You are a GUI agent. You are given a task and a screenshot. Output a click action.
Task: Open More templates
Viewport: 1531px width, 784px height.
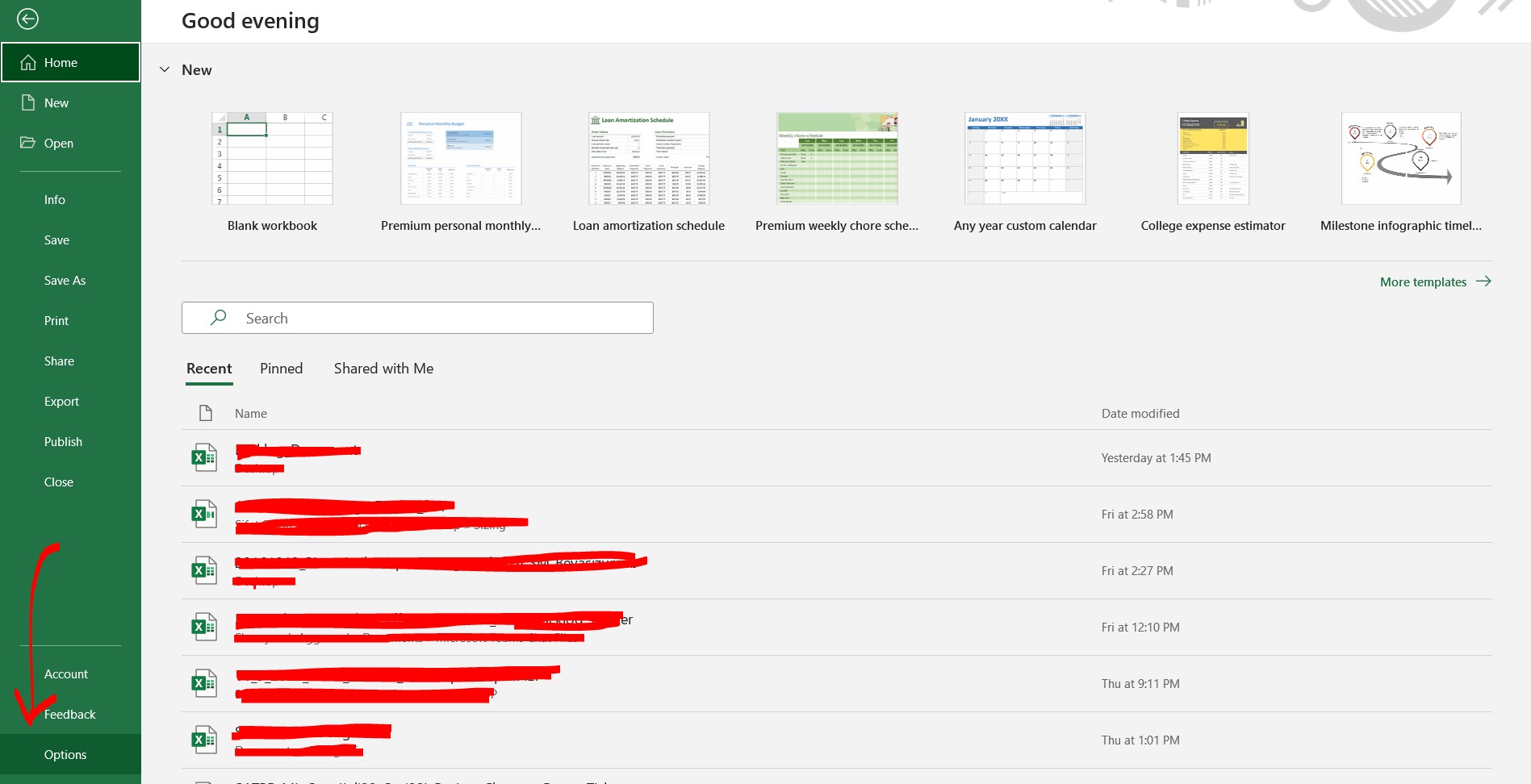pyautogui.click(x=1423, y=281)
